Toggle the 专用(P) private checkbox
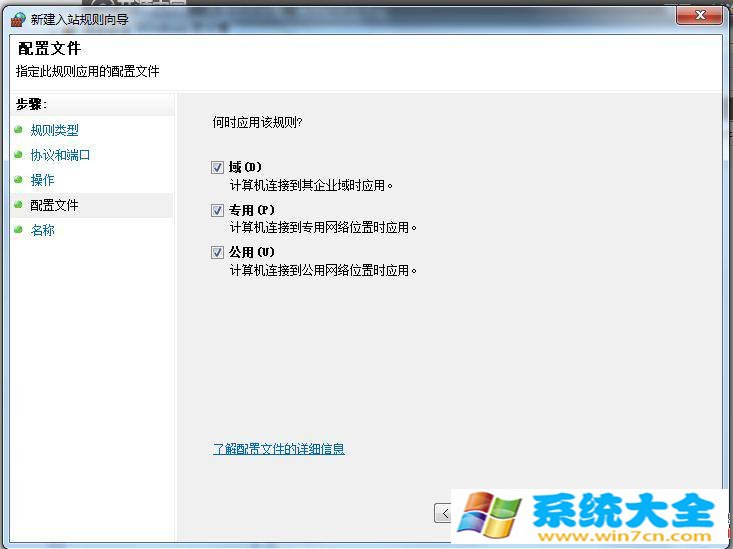 pyautogui.click(x=217, y=210)
